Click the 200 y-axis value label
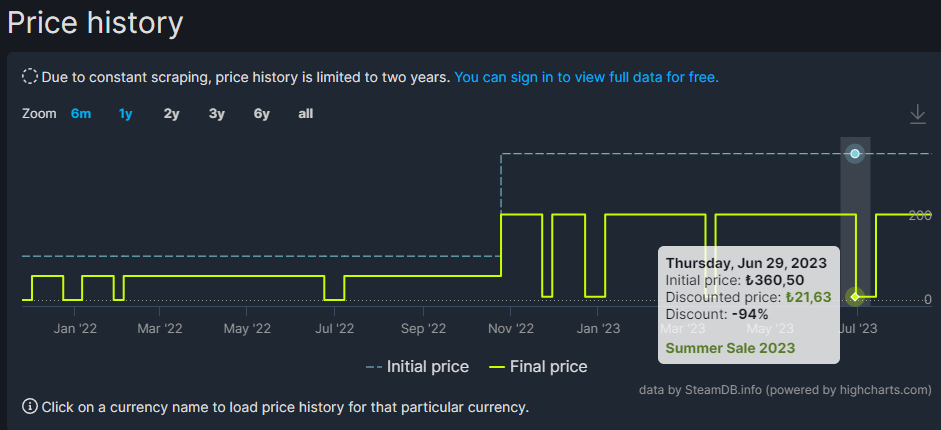941x430 pixels. tap(920, 216)
